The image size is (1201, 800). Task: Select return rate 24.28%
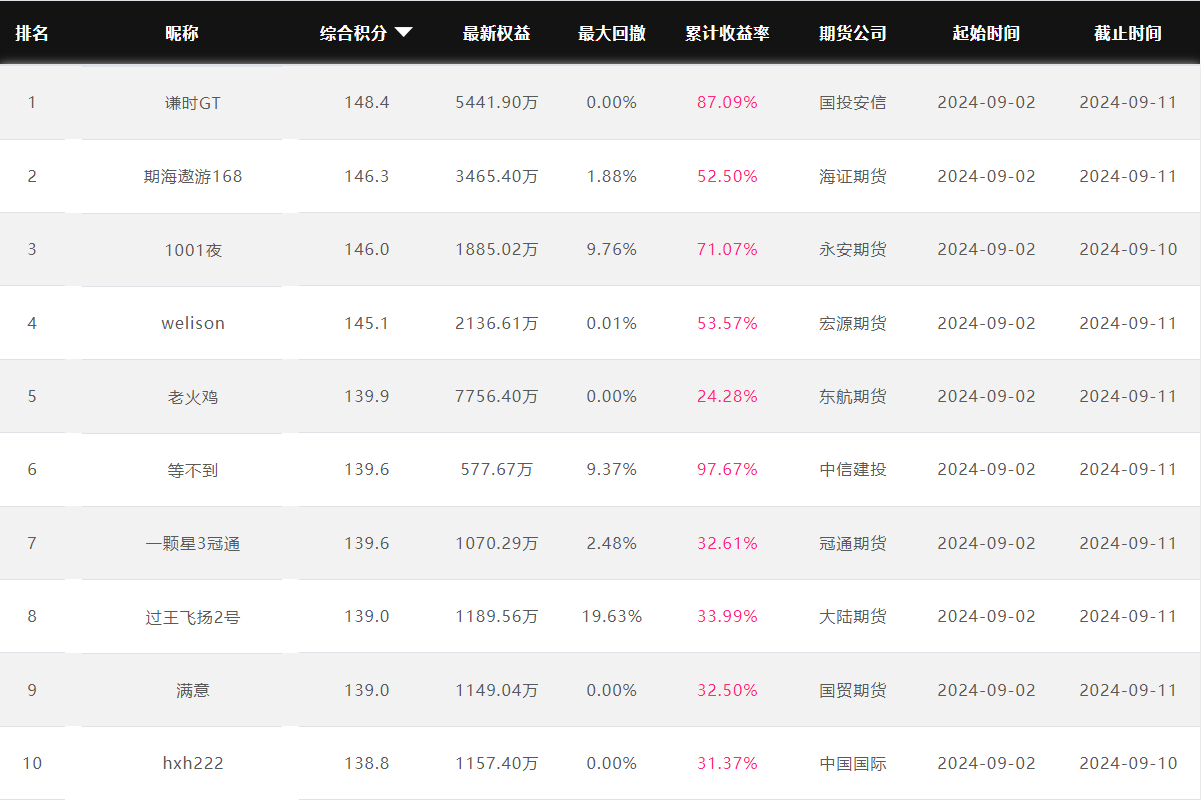727,396
